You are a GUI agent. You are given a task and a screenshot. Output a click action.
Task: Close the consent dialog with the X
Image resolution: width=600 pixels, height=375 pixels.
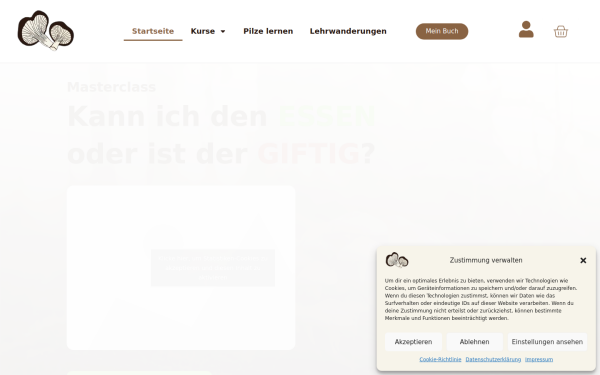pos(583,260)
